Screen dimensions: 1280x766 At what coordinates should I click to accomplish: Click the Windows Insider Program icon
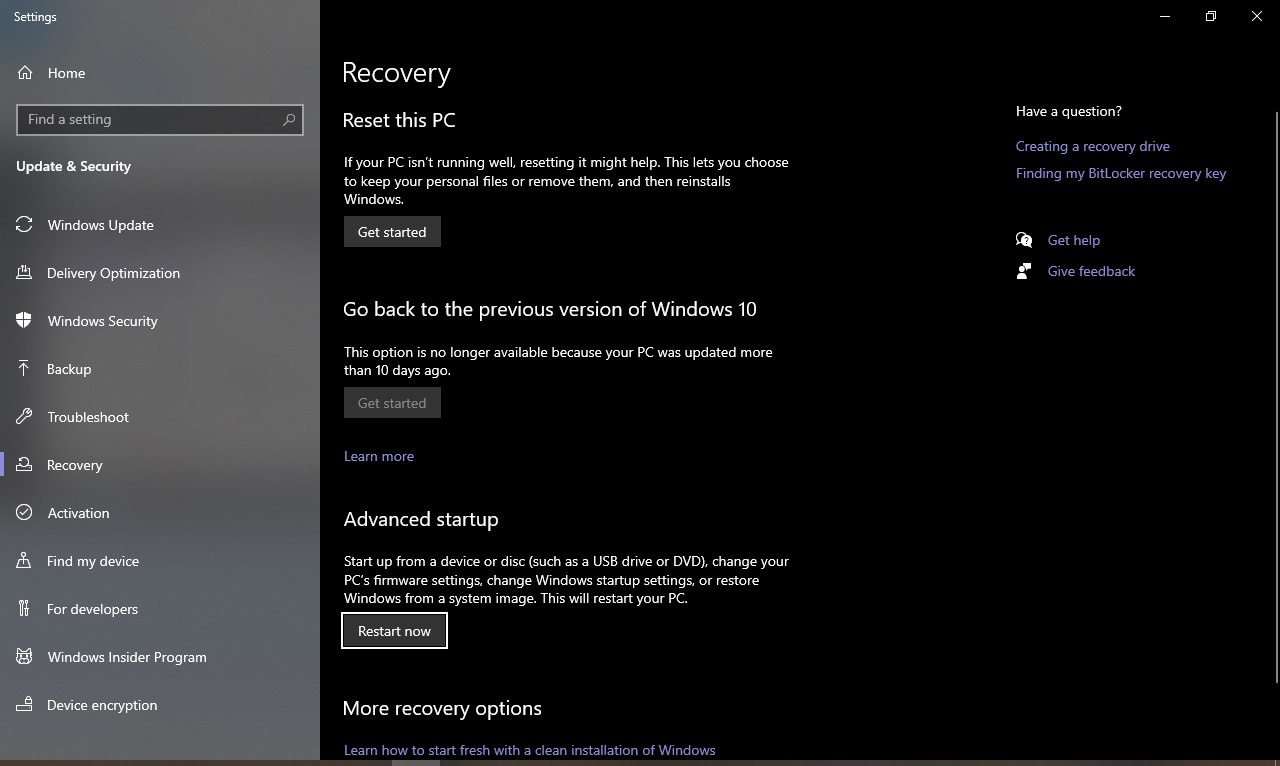[24, 657]
